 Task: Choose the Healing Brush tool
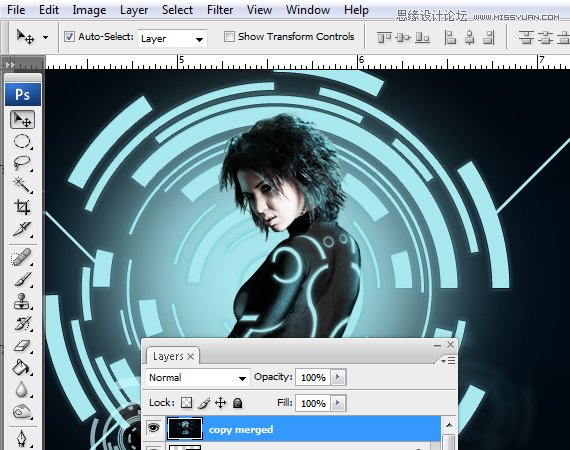[22, 257]
